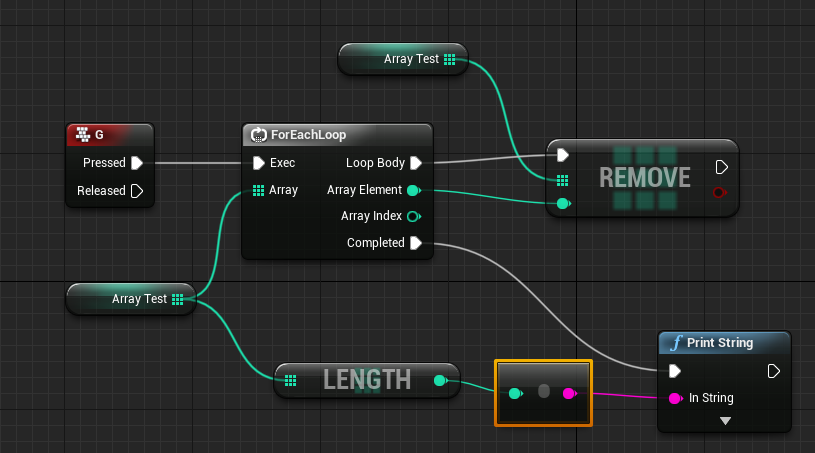Select the LENGTH node label
The image size is (815, 453).
(x=367, y=380)
